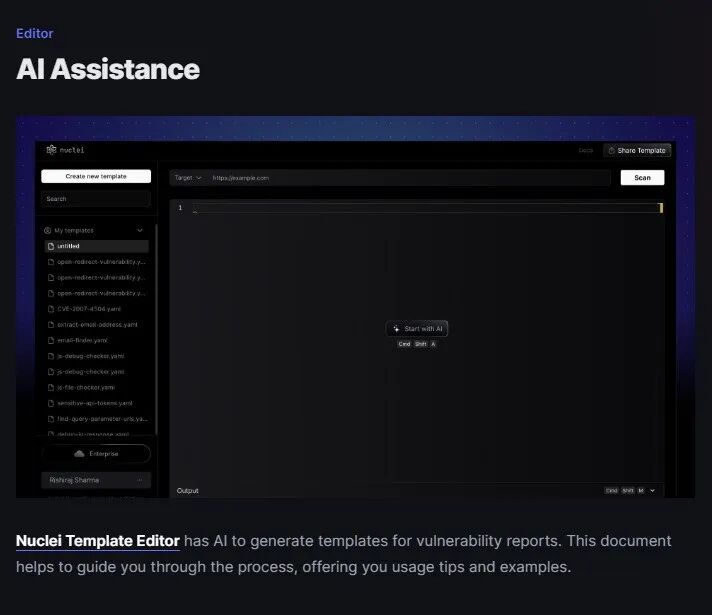712x615 pixels.
Task: Click the ellipsis beside Rishiraj Sharma
Action: 139,480
